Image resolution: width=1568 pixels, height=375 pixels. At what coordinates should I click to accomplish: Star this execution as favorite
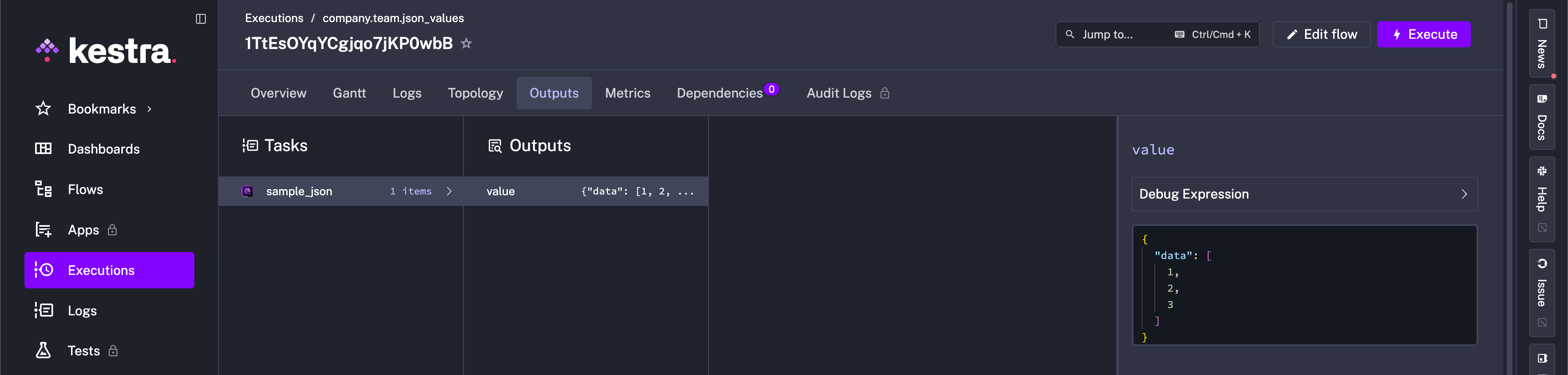pyautogui.click(x=465, y=43)
